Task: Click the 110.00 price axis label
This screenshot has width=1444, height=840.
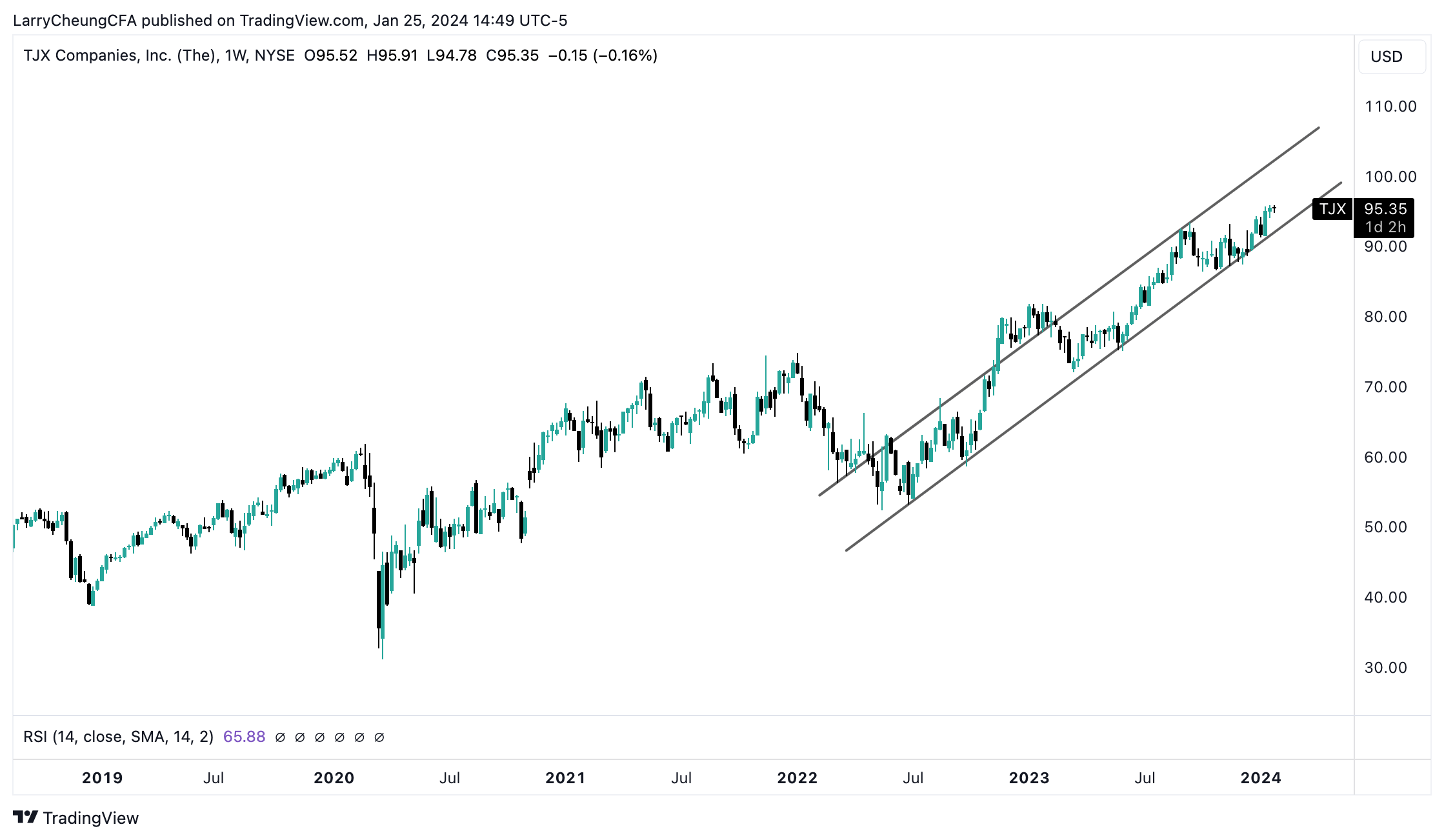Action: [x=1390, y=106]
